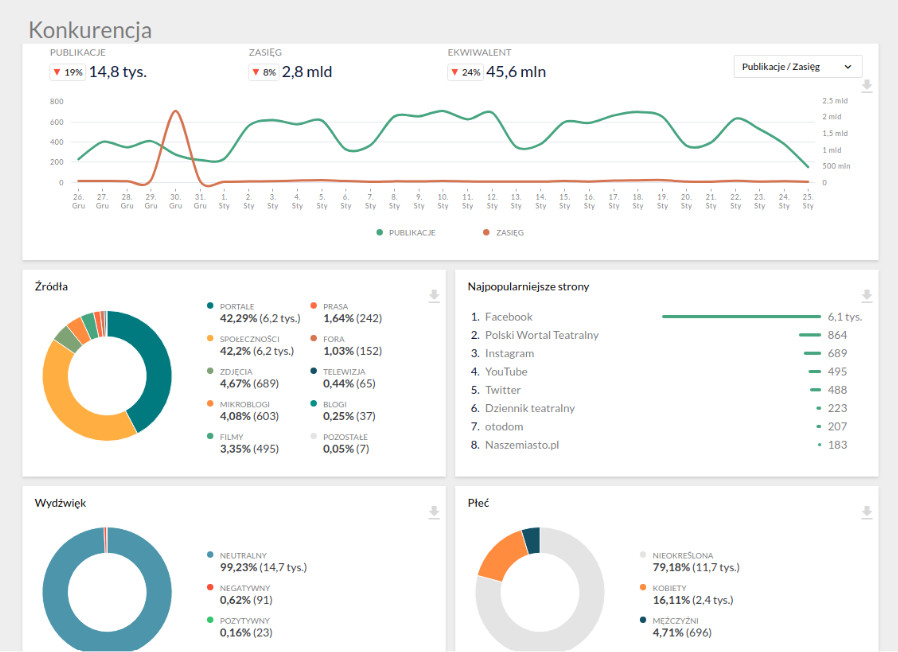Image resolution: width=898 pixels, height=652 pixels.
Task: Open Polski Wortal Teatralny entry
Action: coord(541,335)
